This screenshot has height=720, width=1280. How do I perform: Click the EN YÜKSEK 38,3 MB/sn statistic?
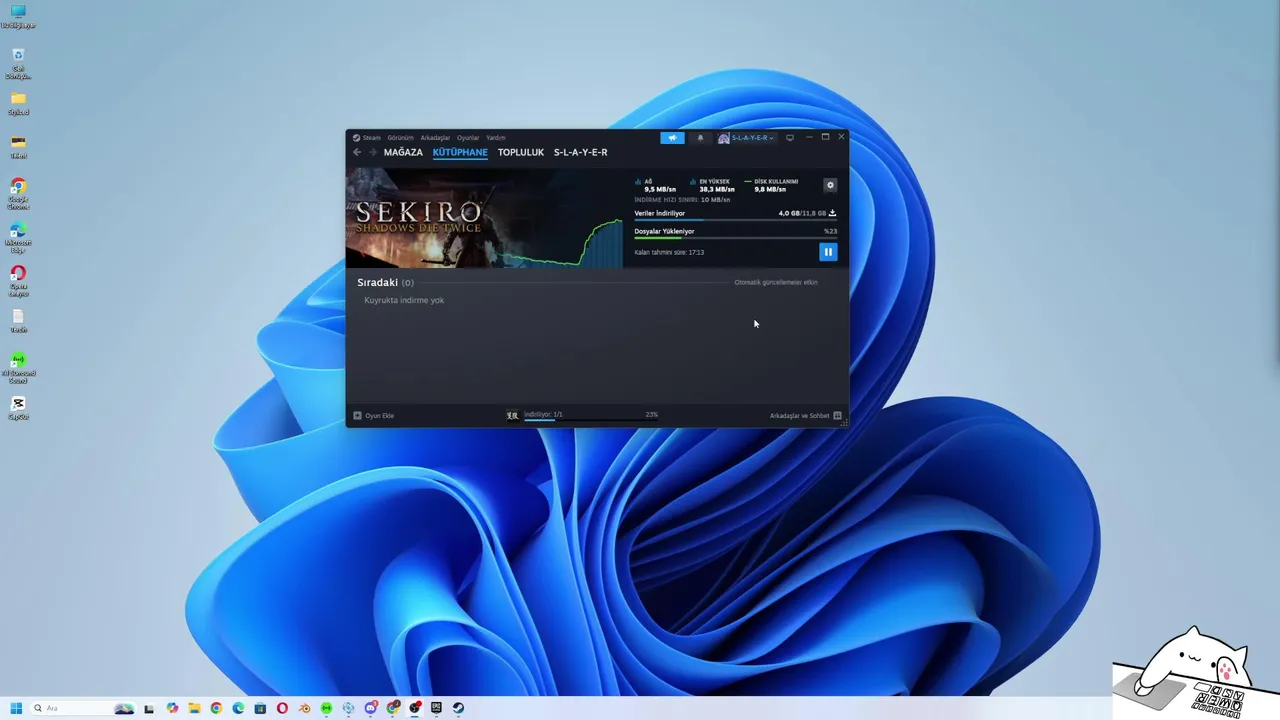[713, 185]
